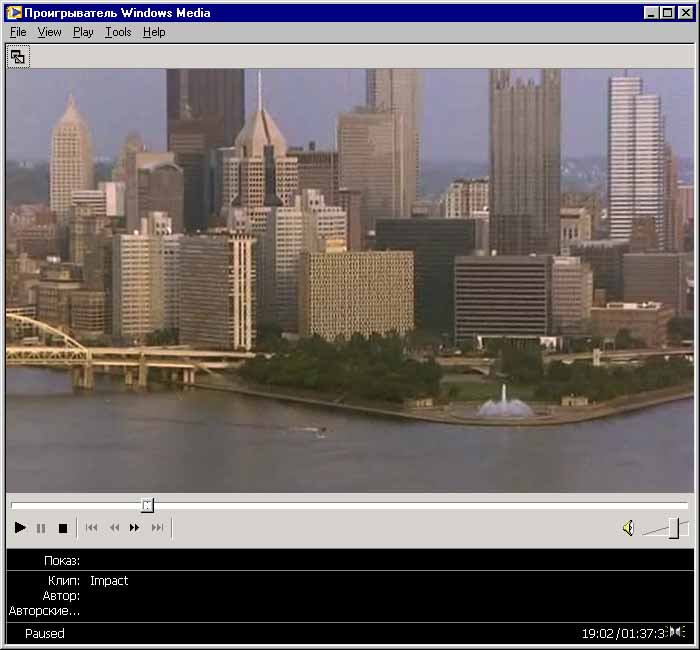Viewport: 700px width, 650px height.
Task: Click the Rewind button
Action: (x=114, y=528)
